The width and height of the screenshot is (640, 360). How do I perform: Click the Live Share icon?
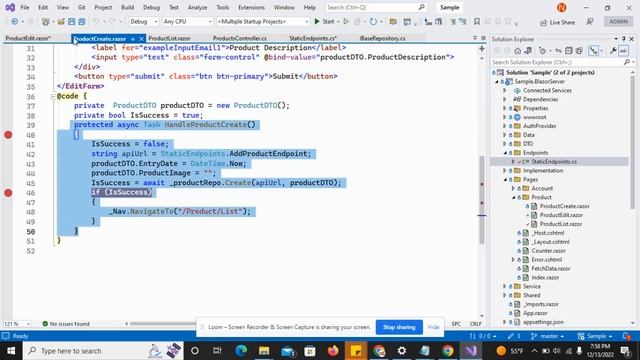tap(543, 22)
